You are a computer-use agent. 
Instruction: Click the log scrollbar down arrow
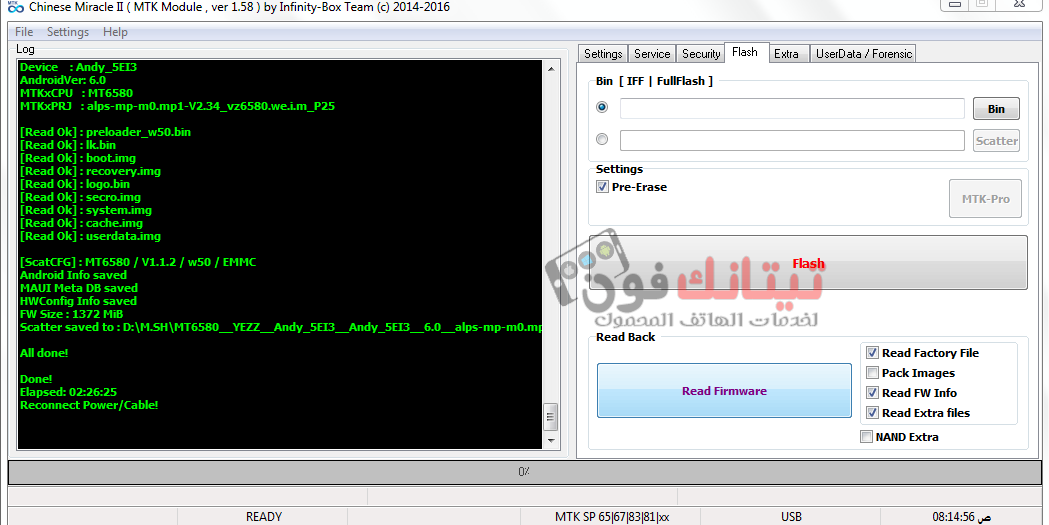click(x=551, y=441)
